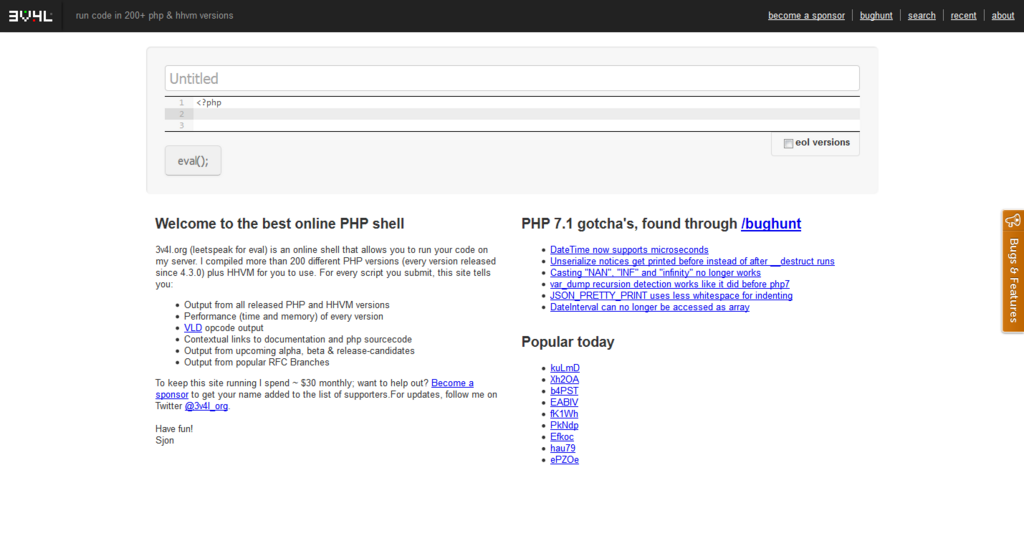Open DateInterval accessed as array link
The width and height of the screenshot is (1024, 541).
point(650,307)
